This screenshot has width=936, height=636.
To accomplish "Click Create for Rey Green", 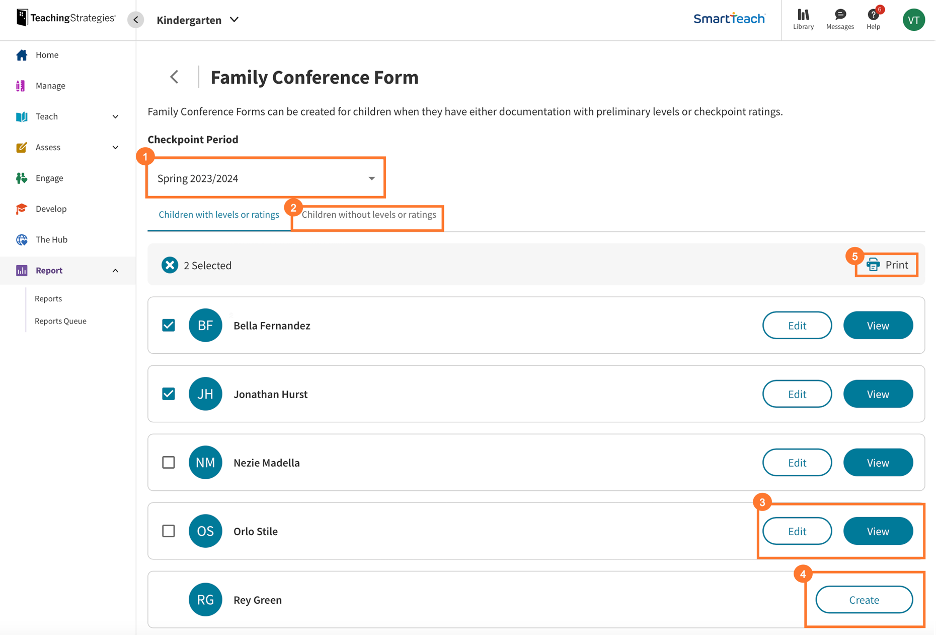I will pos(862,599).
